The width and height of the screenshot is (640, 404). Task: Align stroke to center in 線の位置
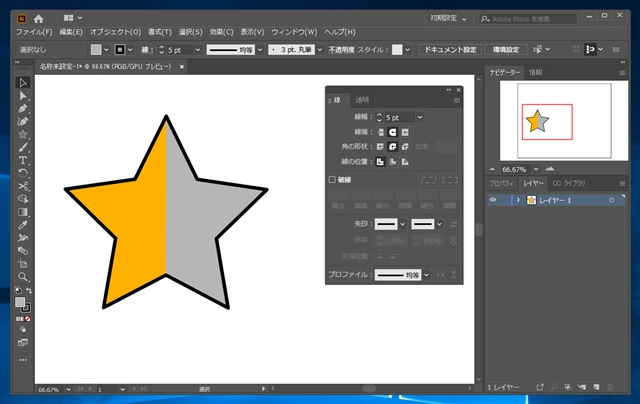click(380, 162)
